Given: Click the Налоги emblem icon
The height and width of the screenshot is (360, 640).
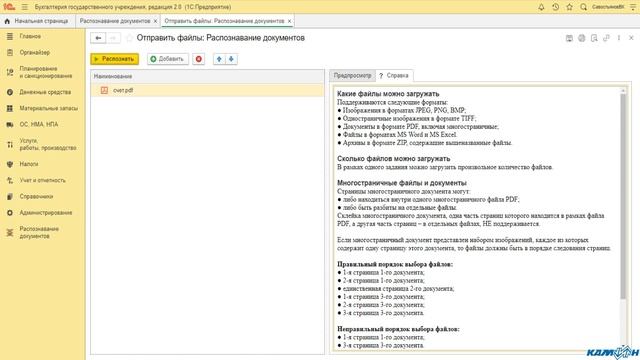Looking at the screenshot, I should click(10, 164).
